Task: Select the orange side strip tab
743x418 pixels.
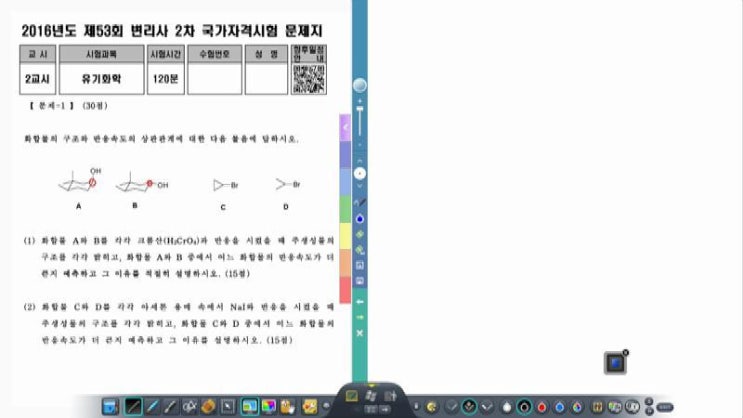Action: click(x=345, y=264)
